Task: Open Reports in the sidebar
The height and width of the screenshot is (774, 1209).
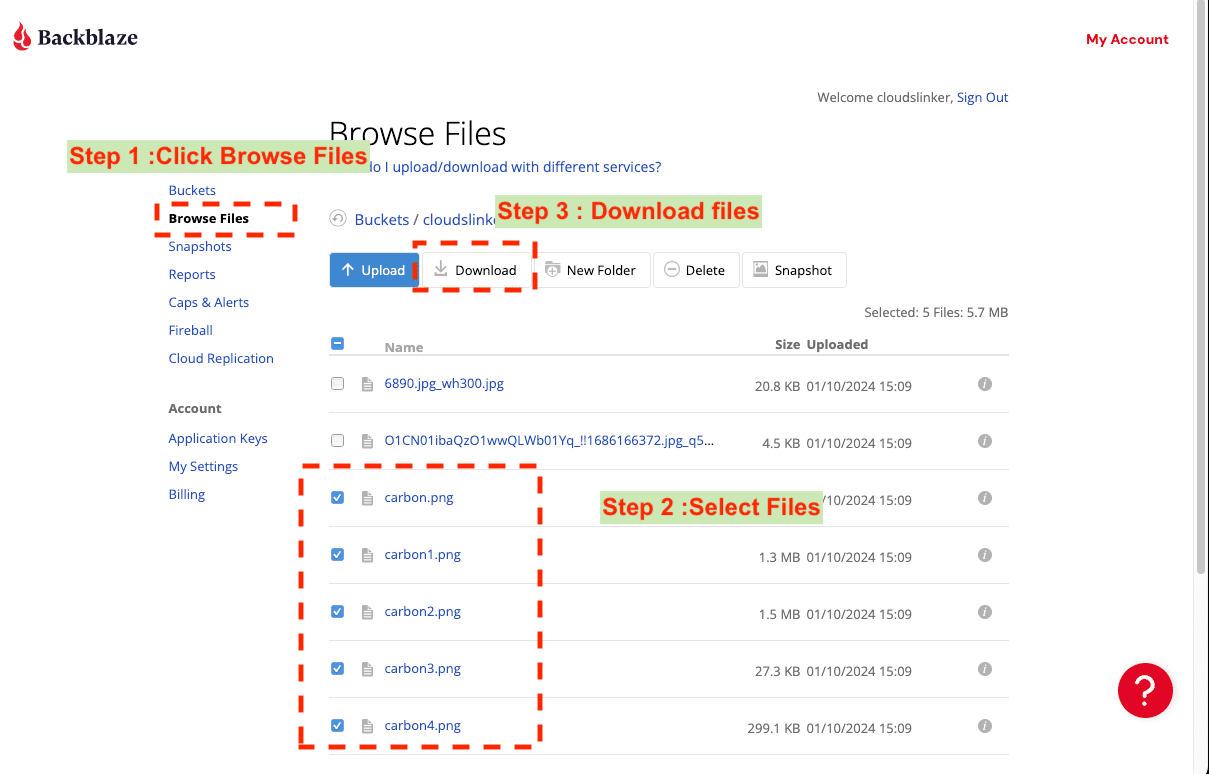Action: 192,274
